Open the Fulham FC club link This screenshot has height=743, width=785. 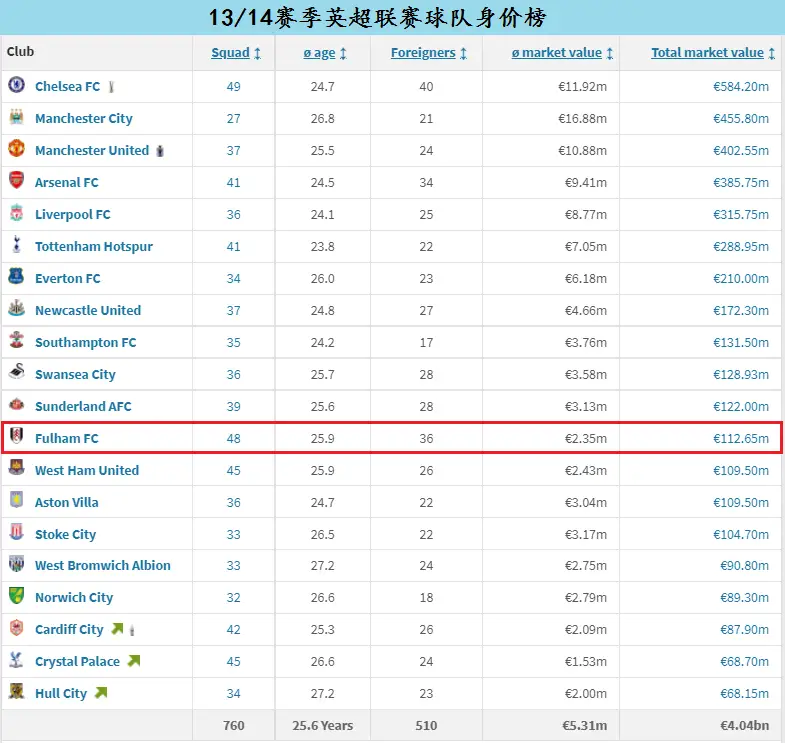click(x=67, y=439)
